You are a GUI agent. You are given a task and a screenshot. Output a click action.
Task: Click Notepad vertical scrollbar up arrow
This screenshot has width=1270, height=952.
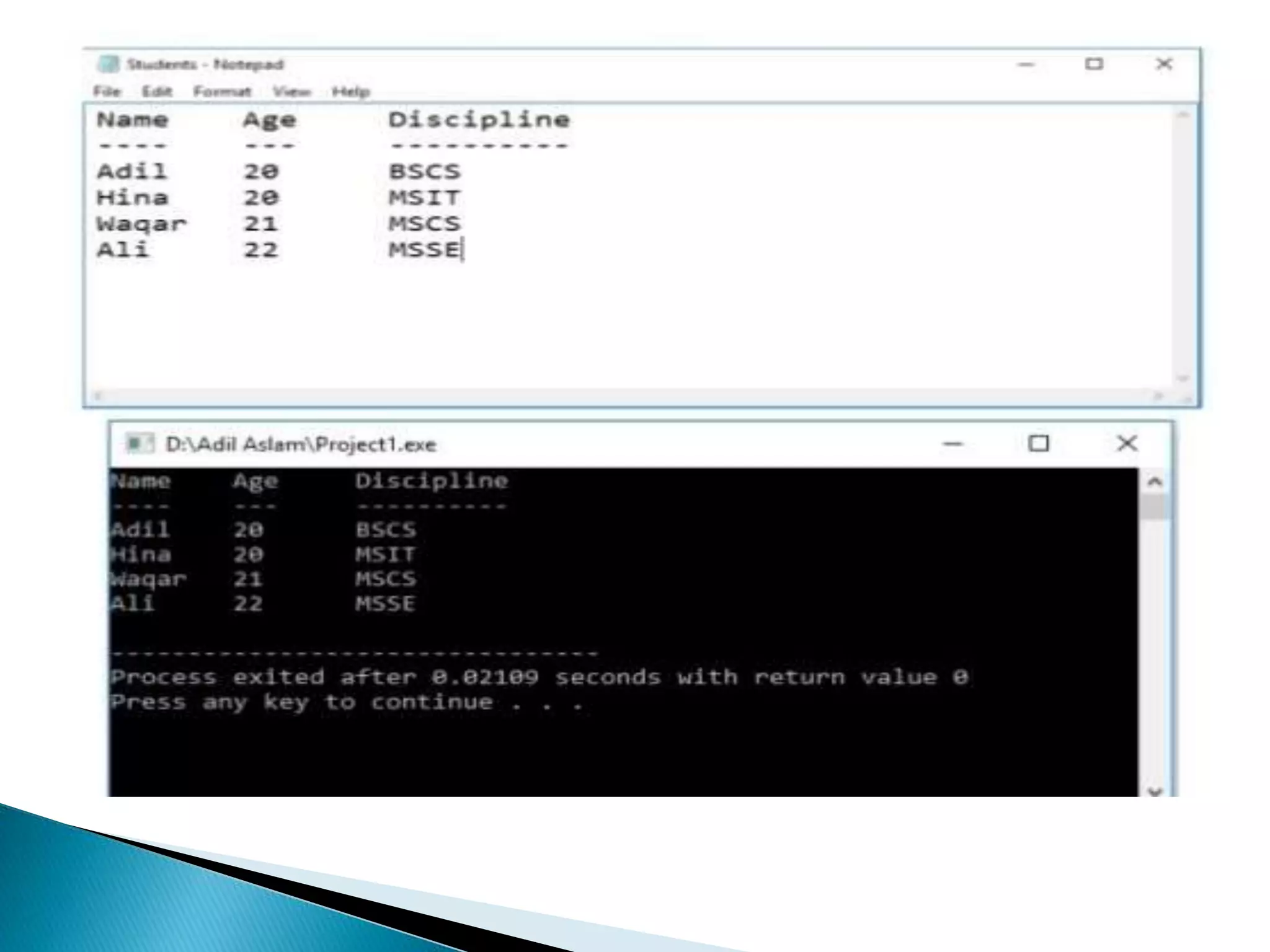tap(1183, 116)
